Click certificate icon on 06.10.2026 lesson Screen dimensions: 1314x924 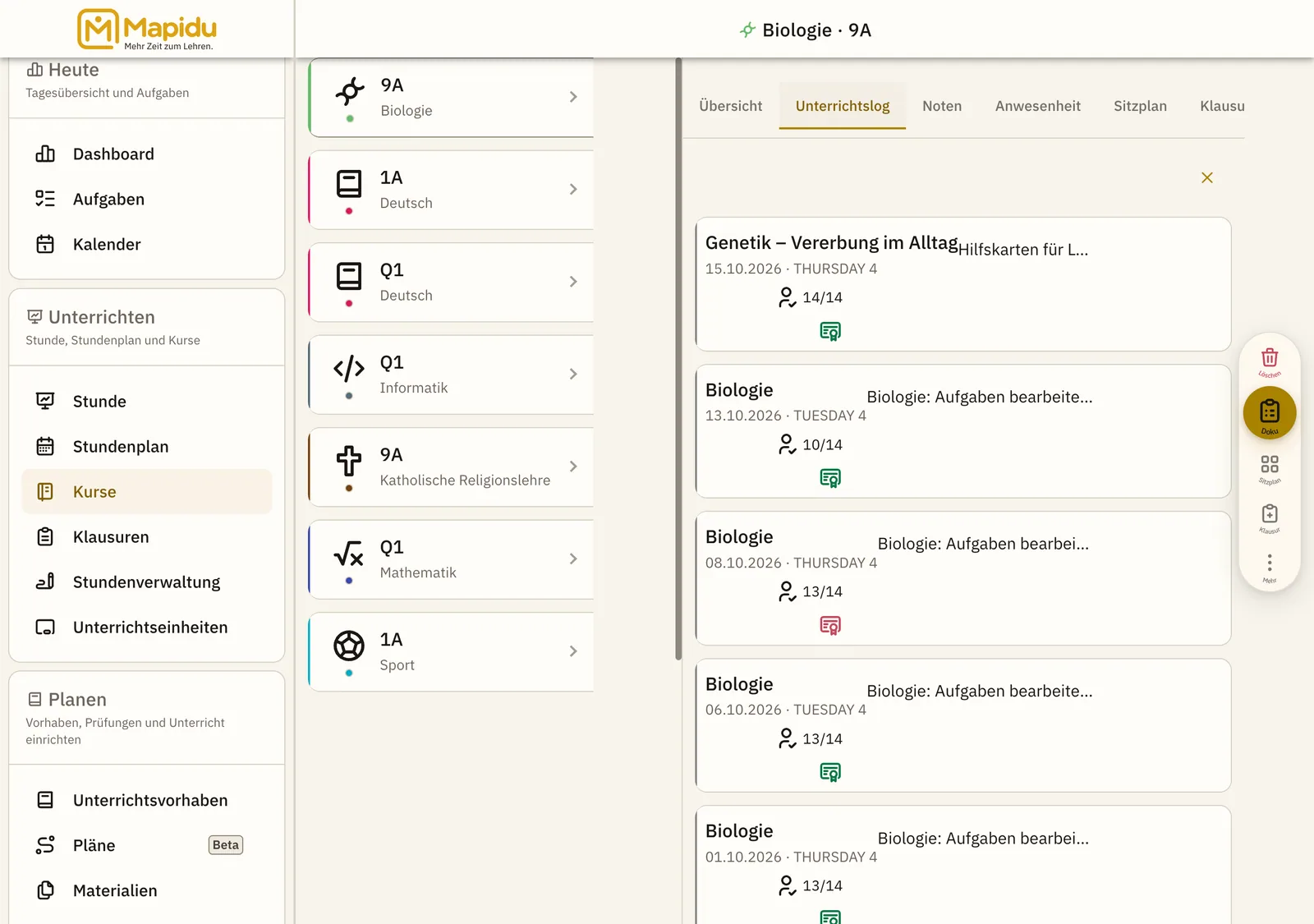pyautogui.click(x=830, y=772)
